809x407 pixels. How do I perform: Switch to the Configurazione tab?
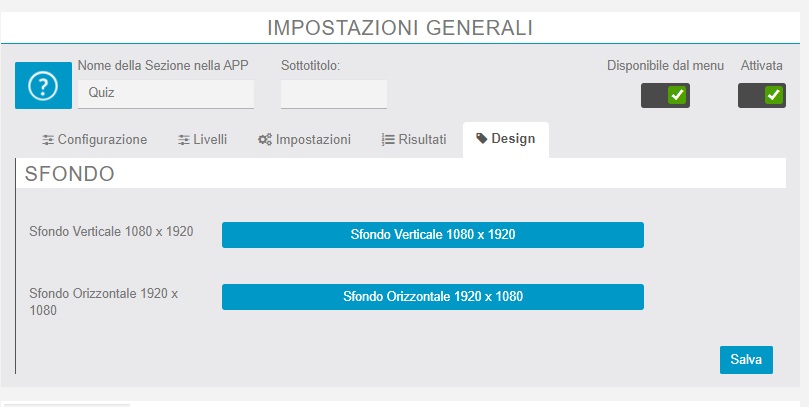(102, 140)
